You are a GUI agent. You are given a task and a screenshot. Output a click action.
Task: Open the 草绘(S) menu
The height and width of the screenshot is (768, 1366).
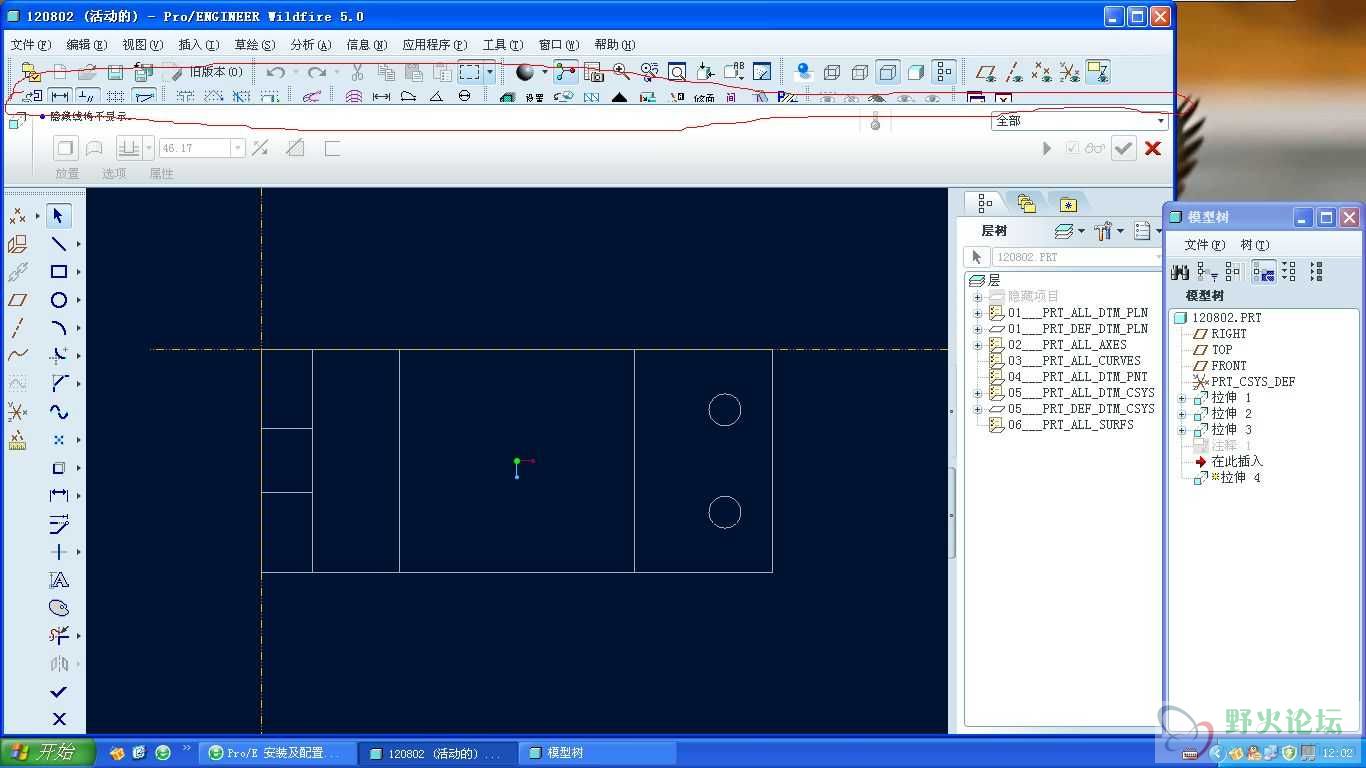click(x=254, y=44)
